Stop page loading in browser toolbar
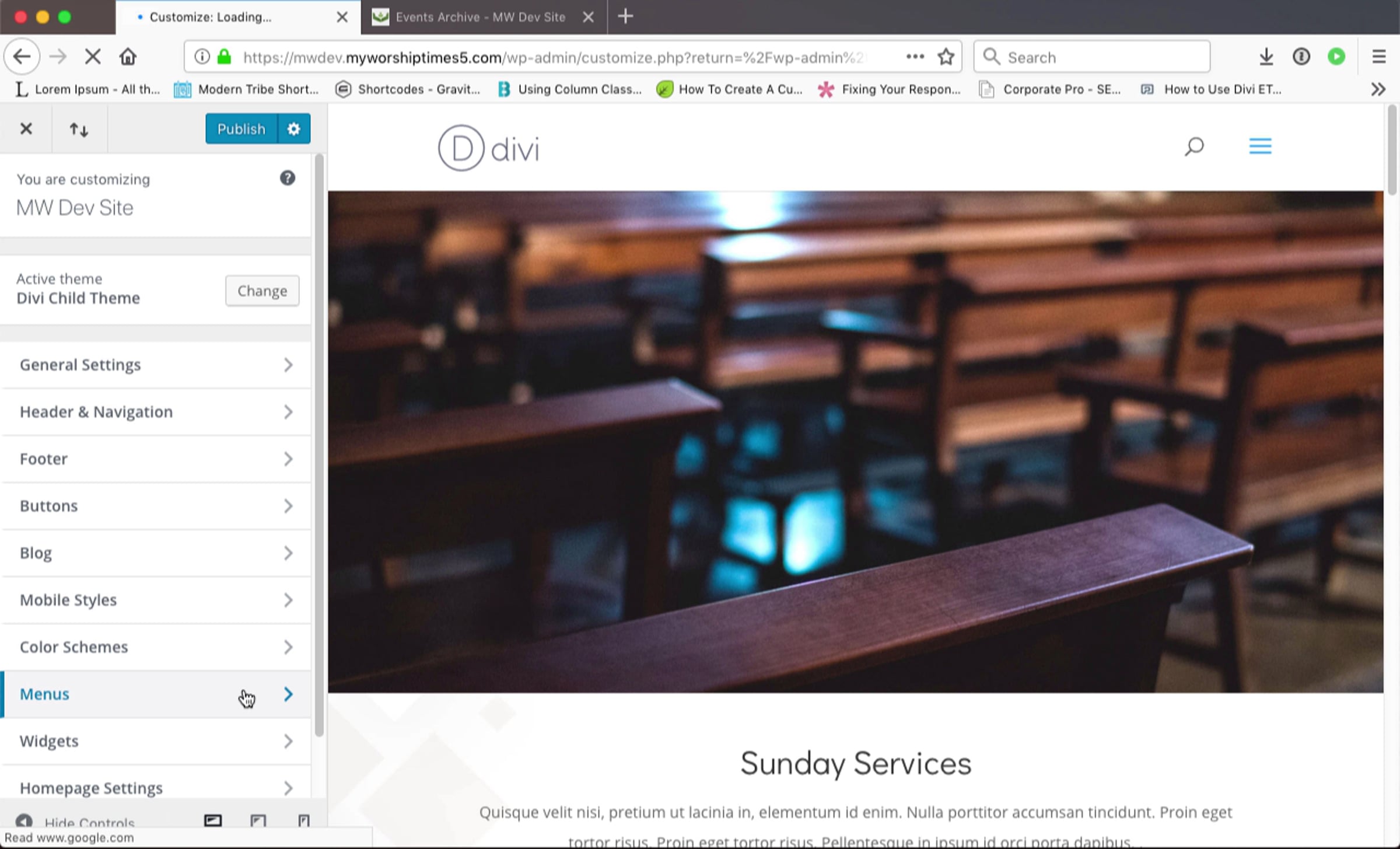The height and width of the screenshot is (849, 1400). coord(93,57)
